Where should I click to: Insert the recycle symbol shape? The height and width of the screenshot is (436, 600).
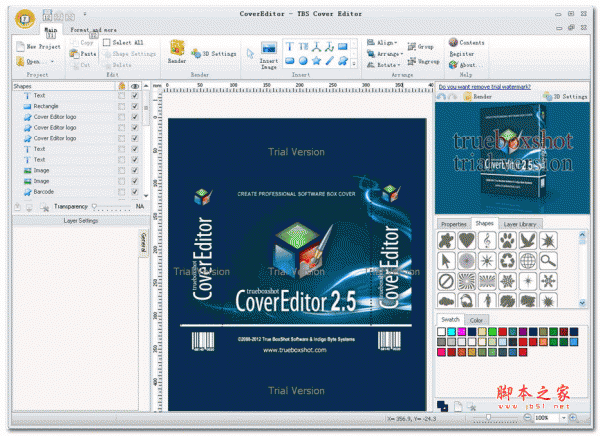pos(508,261)
